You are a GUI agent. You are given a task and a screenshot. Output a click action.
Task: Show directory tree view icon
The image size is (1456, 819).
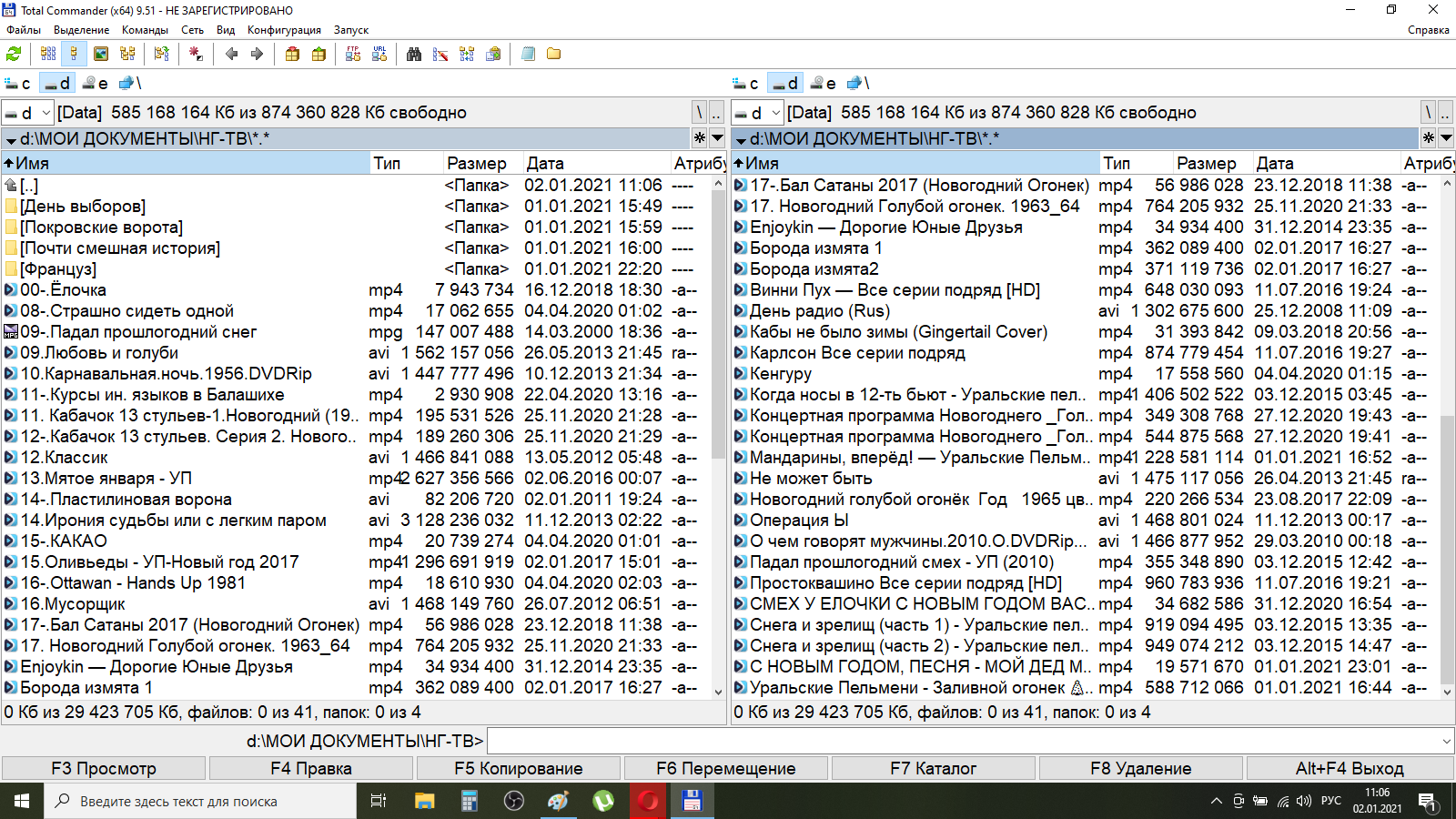127,54
